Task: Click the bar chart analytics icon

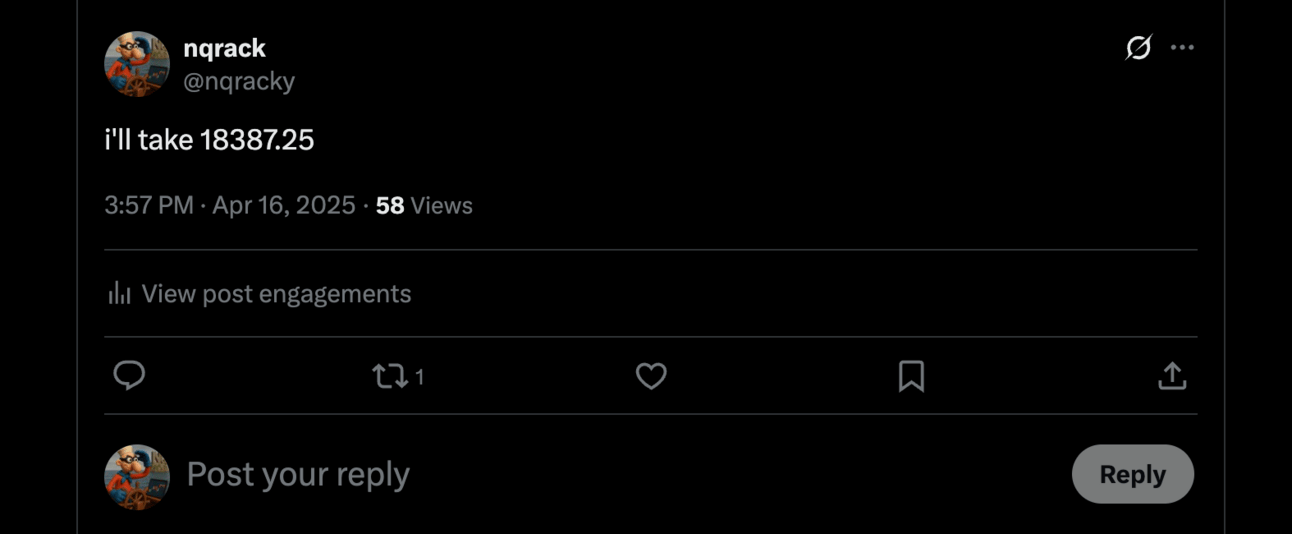Action: 120,294
